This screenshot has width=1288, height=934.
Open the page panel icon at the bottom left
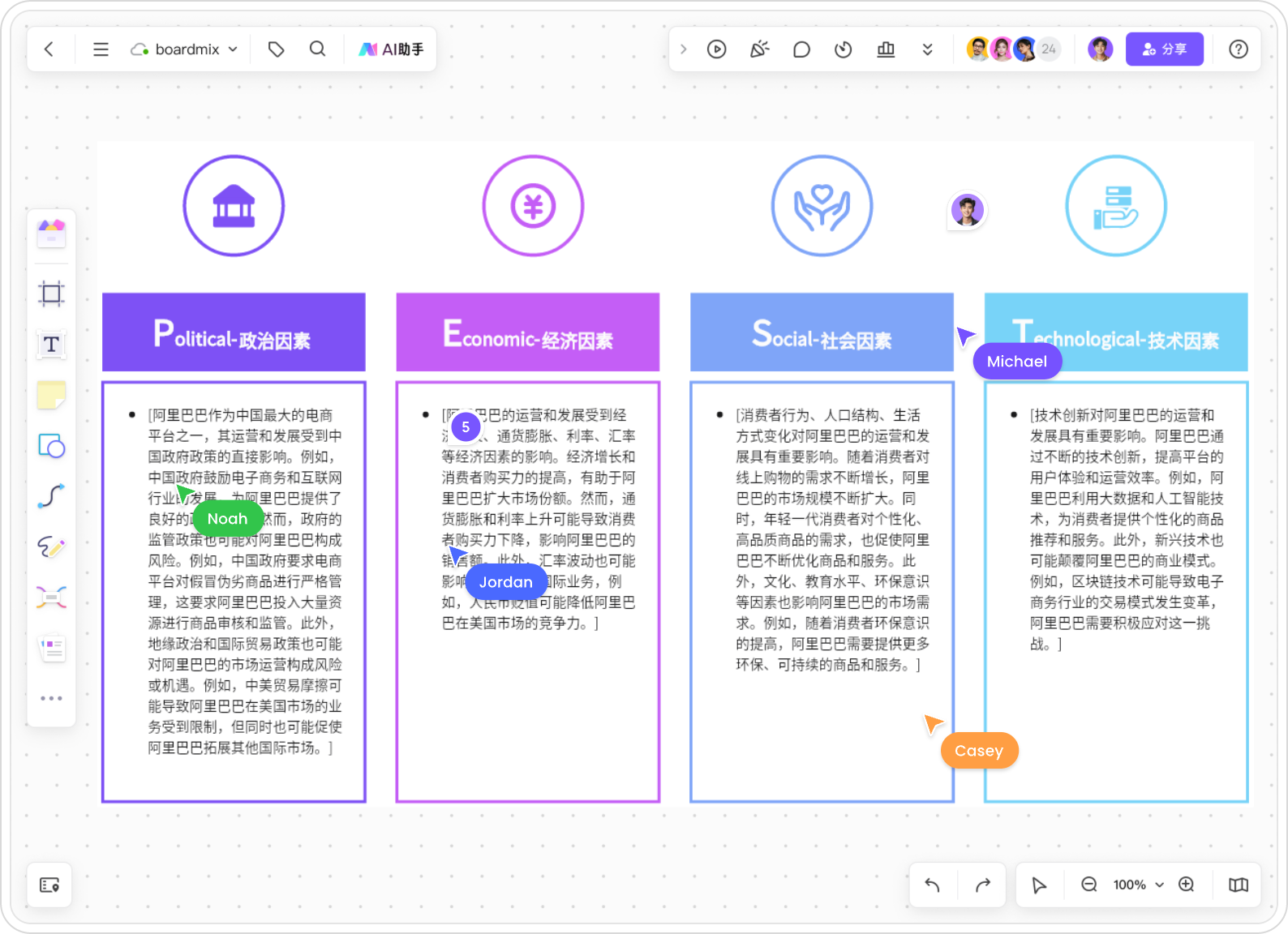(x=49, y=885)
